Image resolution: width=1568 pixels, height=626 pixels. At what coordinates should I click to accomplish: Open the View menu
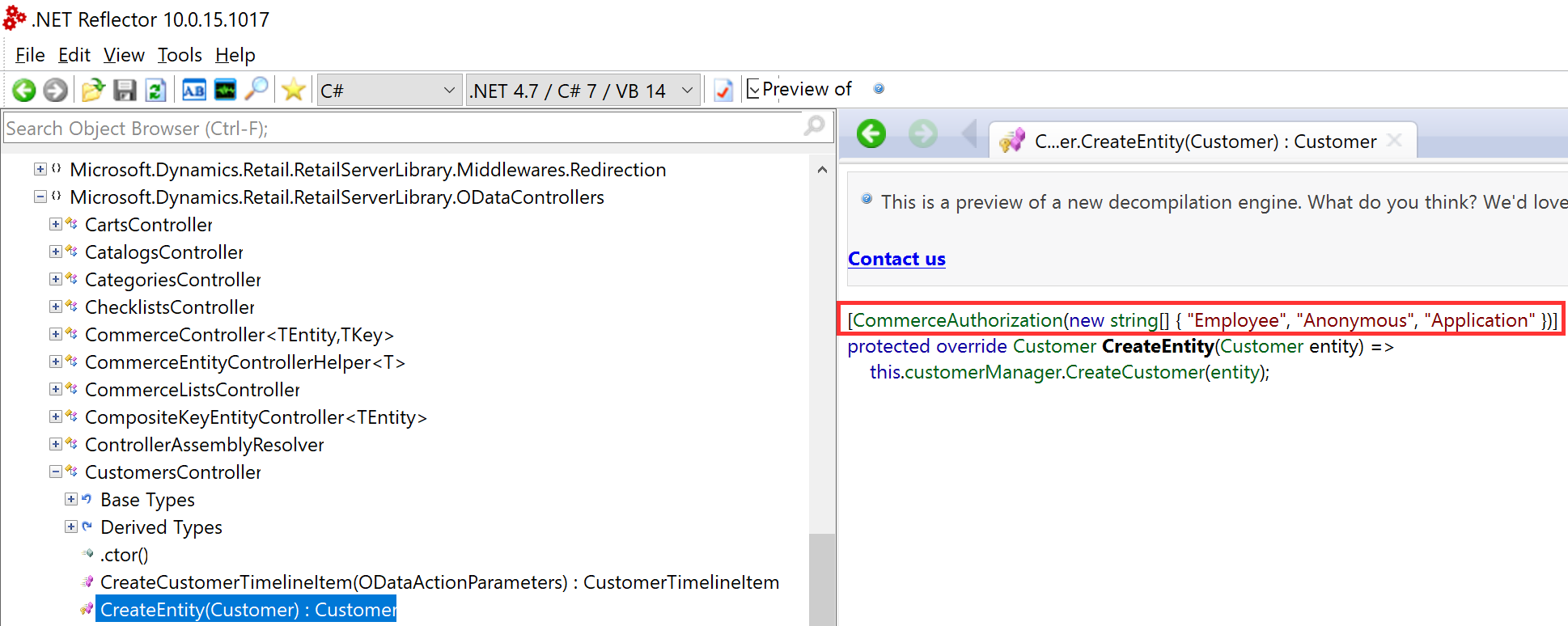[x=124, y=55]
